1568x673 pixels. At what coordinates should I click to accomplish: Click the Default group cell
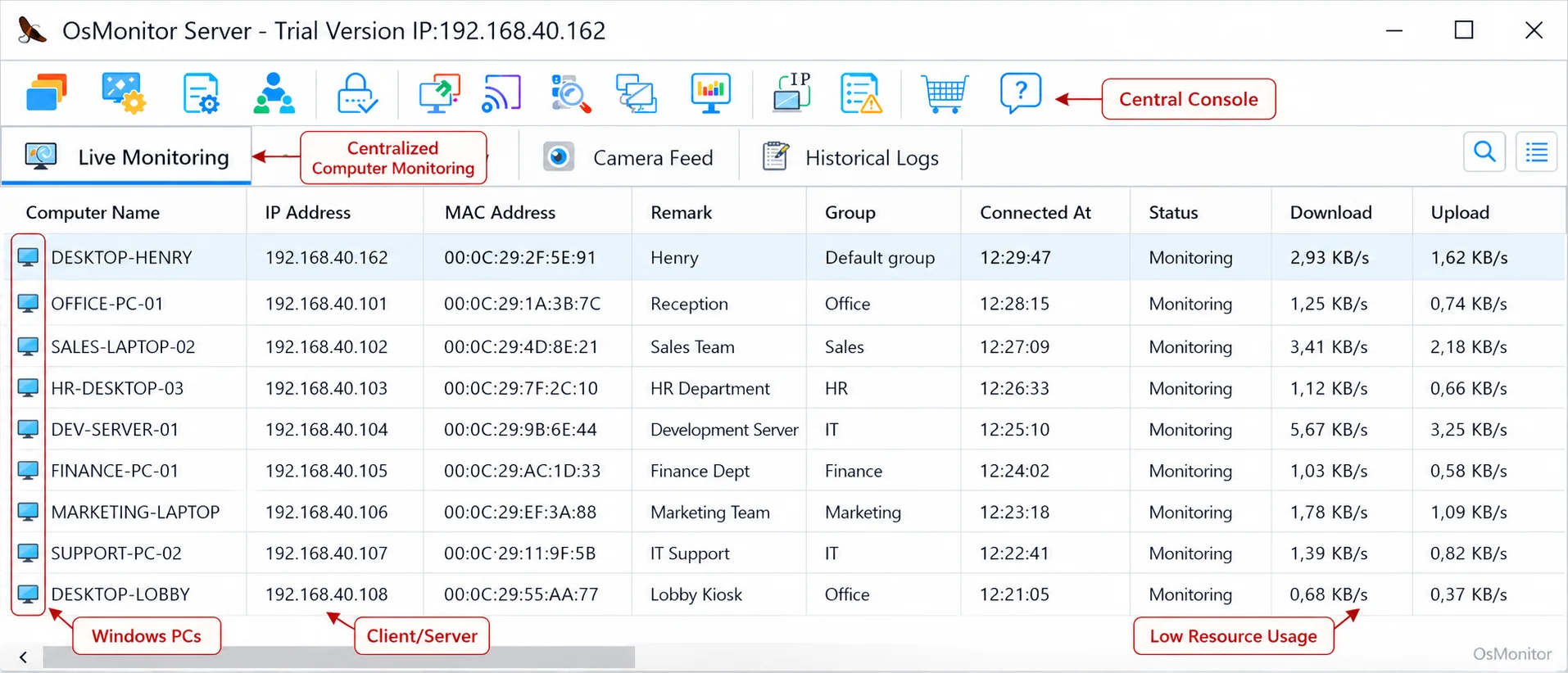880,257
